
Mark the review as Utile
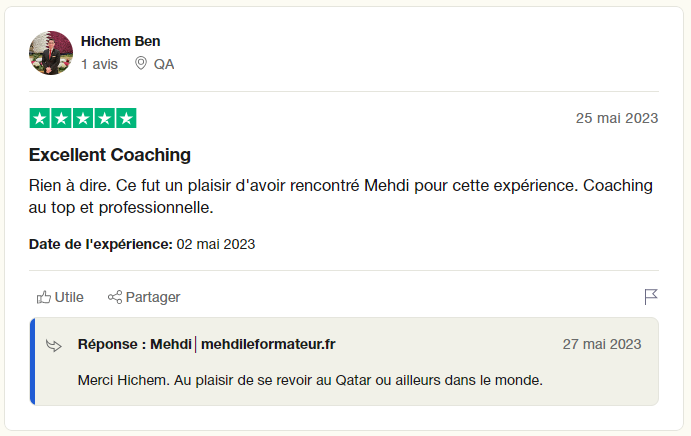coord(69,297)
